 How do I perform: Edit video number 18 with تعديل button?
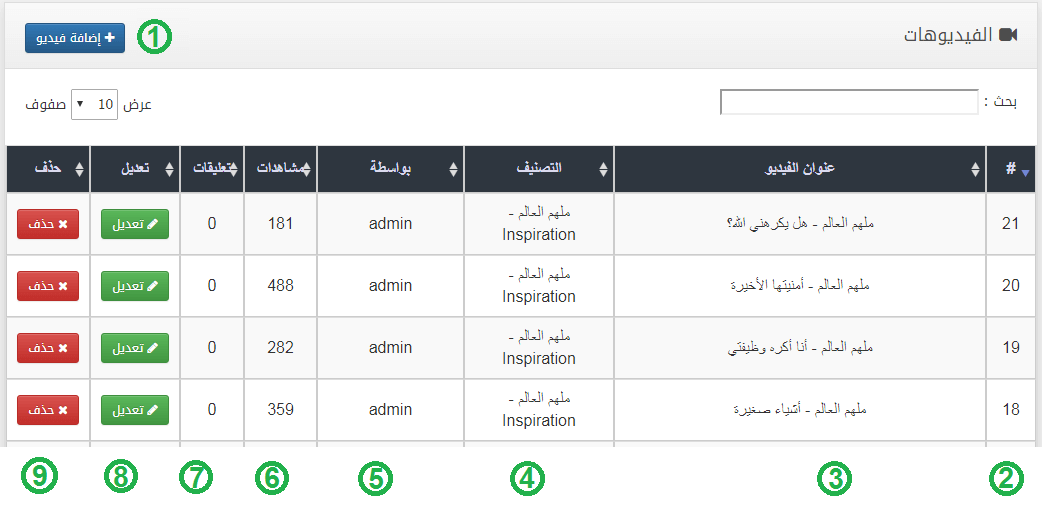coord(135,410)
